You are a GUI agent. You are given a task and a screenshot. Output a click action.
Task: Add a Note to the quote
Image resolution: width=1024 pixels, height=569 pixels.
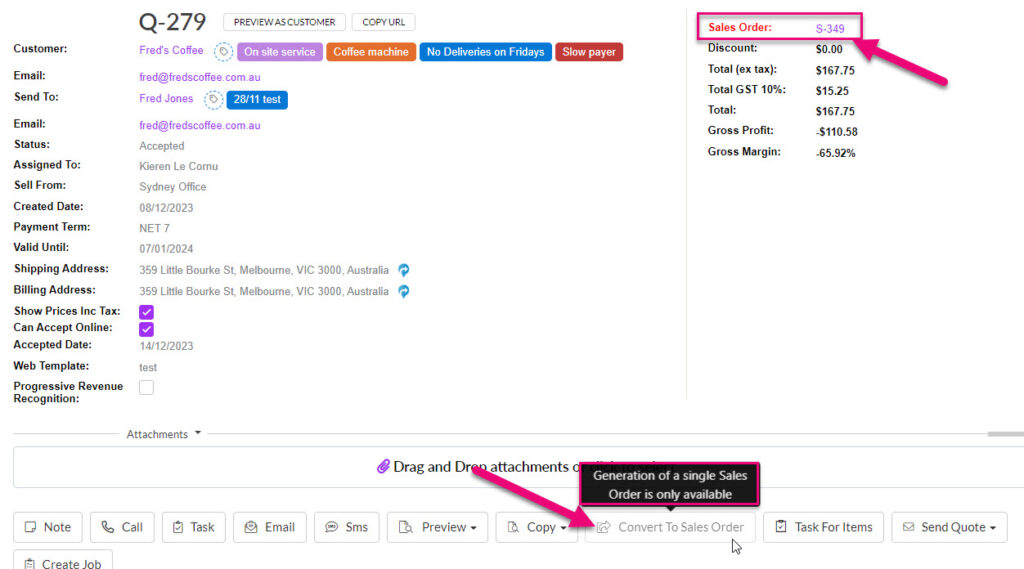click(x=48, y=527)
